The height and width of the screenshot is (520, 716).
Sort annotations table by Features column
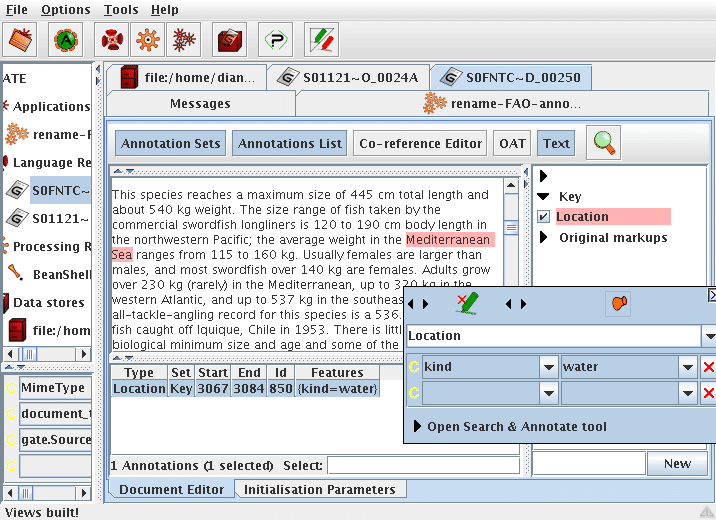pos(337,373)
